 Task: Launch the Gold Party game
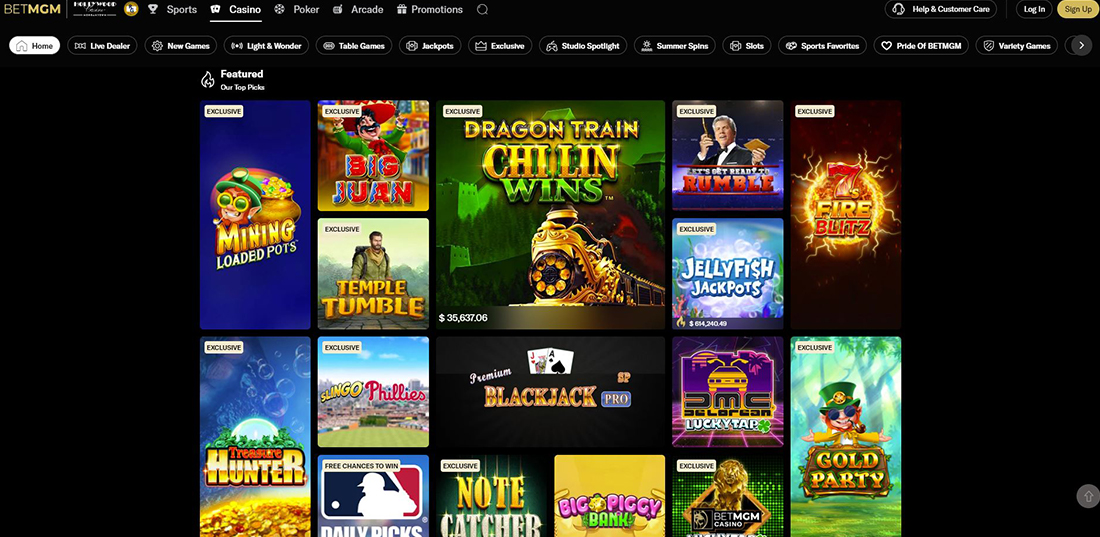point(846,437)
